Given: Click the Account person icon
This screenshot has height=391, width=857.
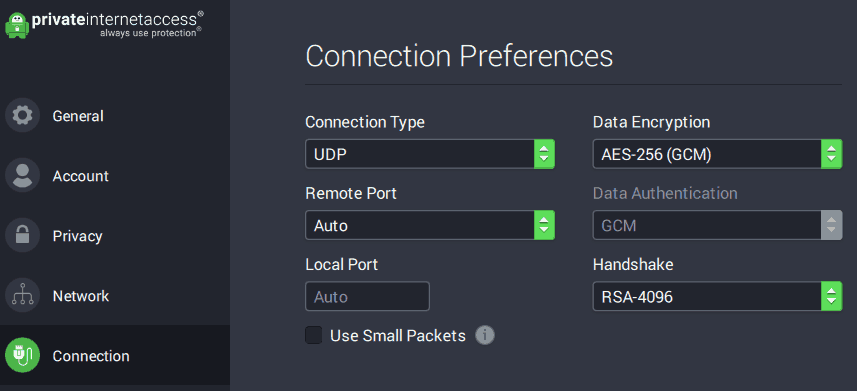Looking at the screenshot, I should pyautogui.click(x=22, y=176).
